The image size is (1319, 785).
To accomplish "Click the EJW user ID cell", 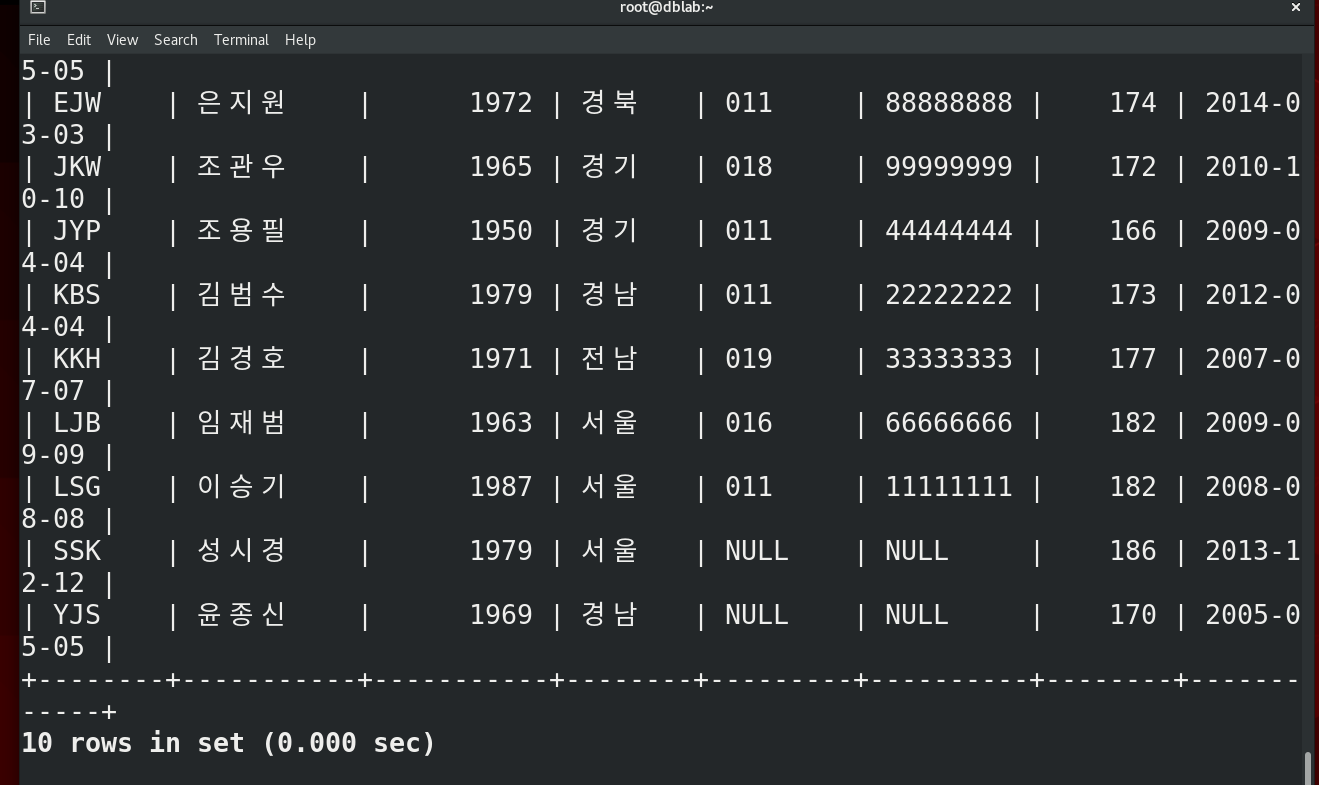I will point(77,103).
